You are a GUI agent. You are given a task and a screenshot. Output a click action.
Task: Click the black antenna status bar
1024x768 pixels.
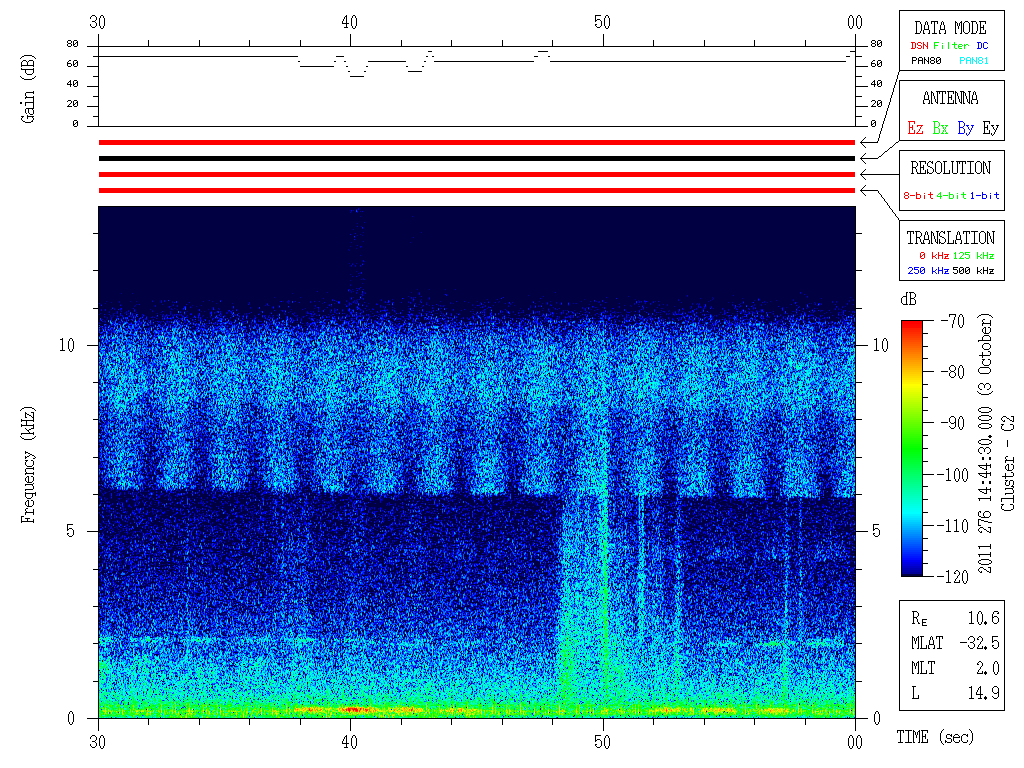click(477, 158)
